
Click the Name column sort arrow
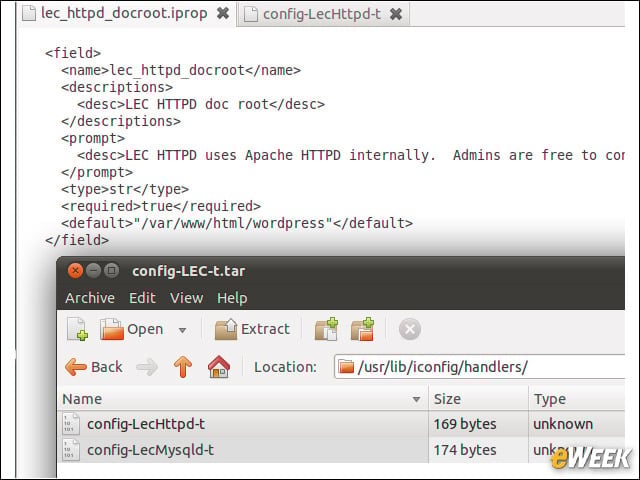(416, 399)
